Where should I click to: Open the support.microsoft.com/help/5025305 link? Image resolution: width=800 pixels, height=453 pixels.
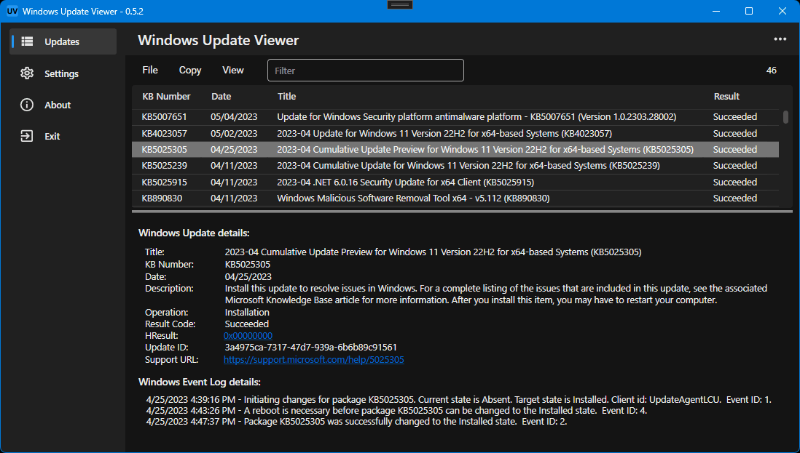314,360
